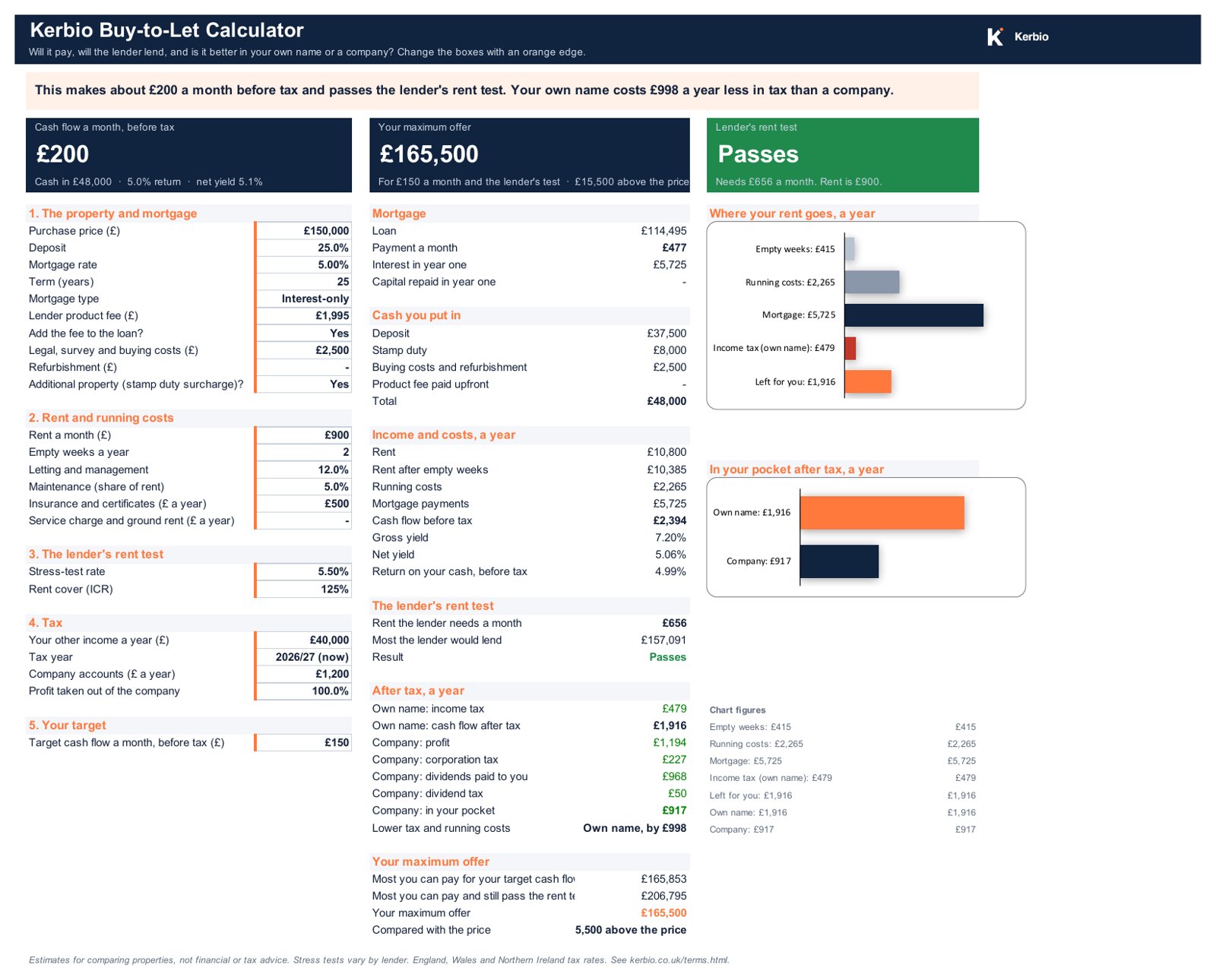
Task: Click the Stress-test rate 5.50% cell
Action: click(303, 572)
